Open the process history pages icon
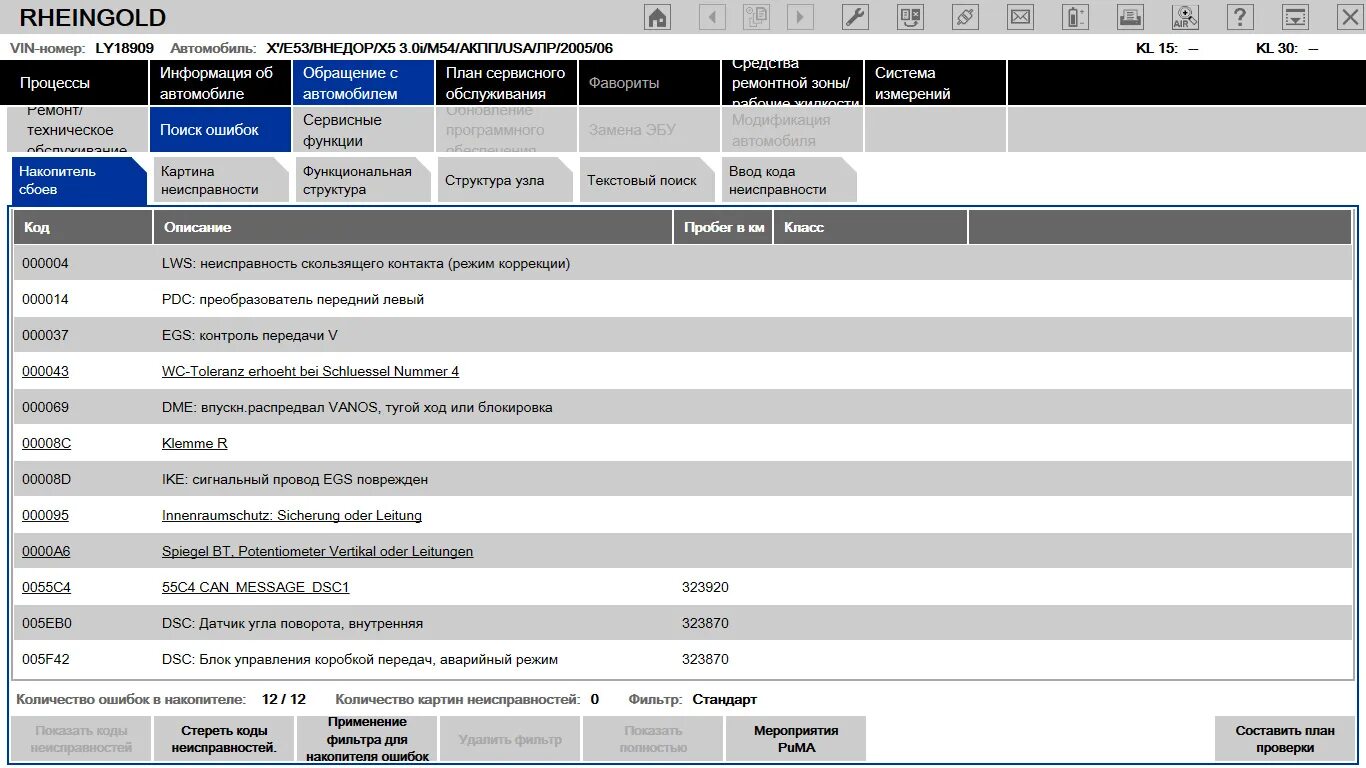This screenshot has height=768, width=1366. point(756,17)
